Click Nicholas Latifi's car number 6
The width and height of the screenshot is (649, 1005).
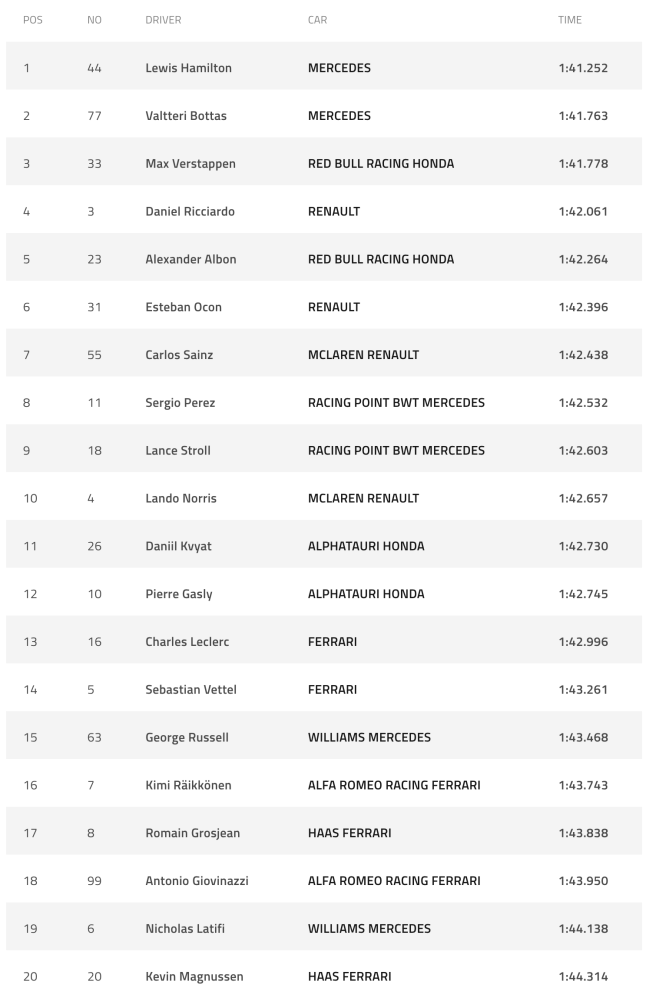click(x=91, y=929)
